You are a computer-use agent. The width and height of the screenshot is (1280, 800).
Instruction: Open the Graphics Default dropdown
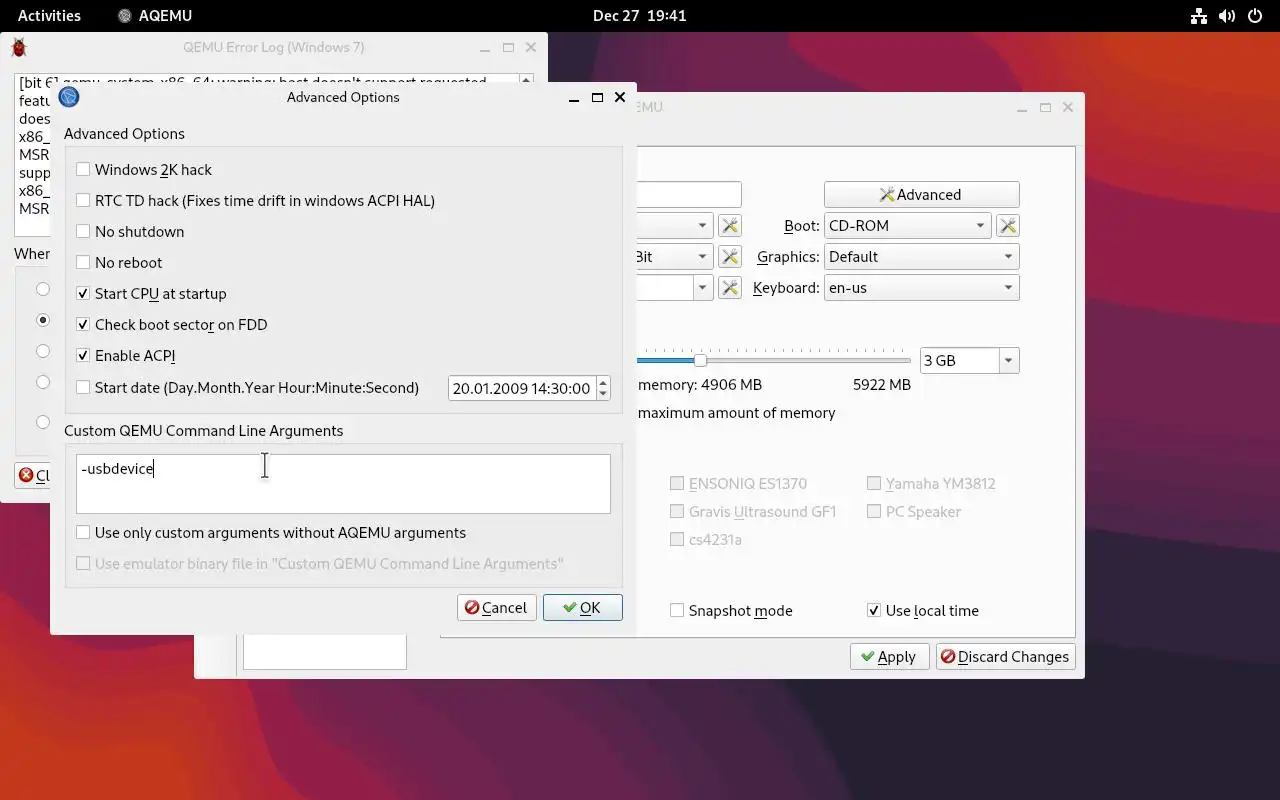921,257
